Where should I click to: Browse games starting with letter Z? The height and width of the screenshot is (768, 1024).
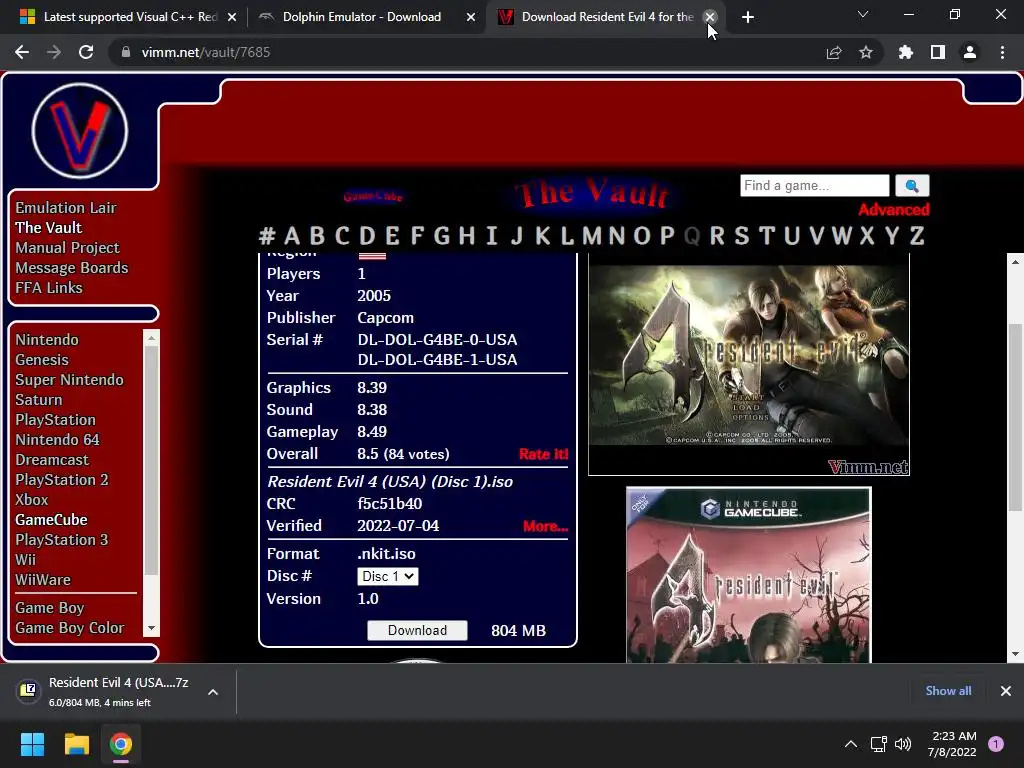[917, 235]
